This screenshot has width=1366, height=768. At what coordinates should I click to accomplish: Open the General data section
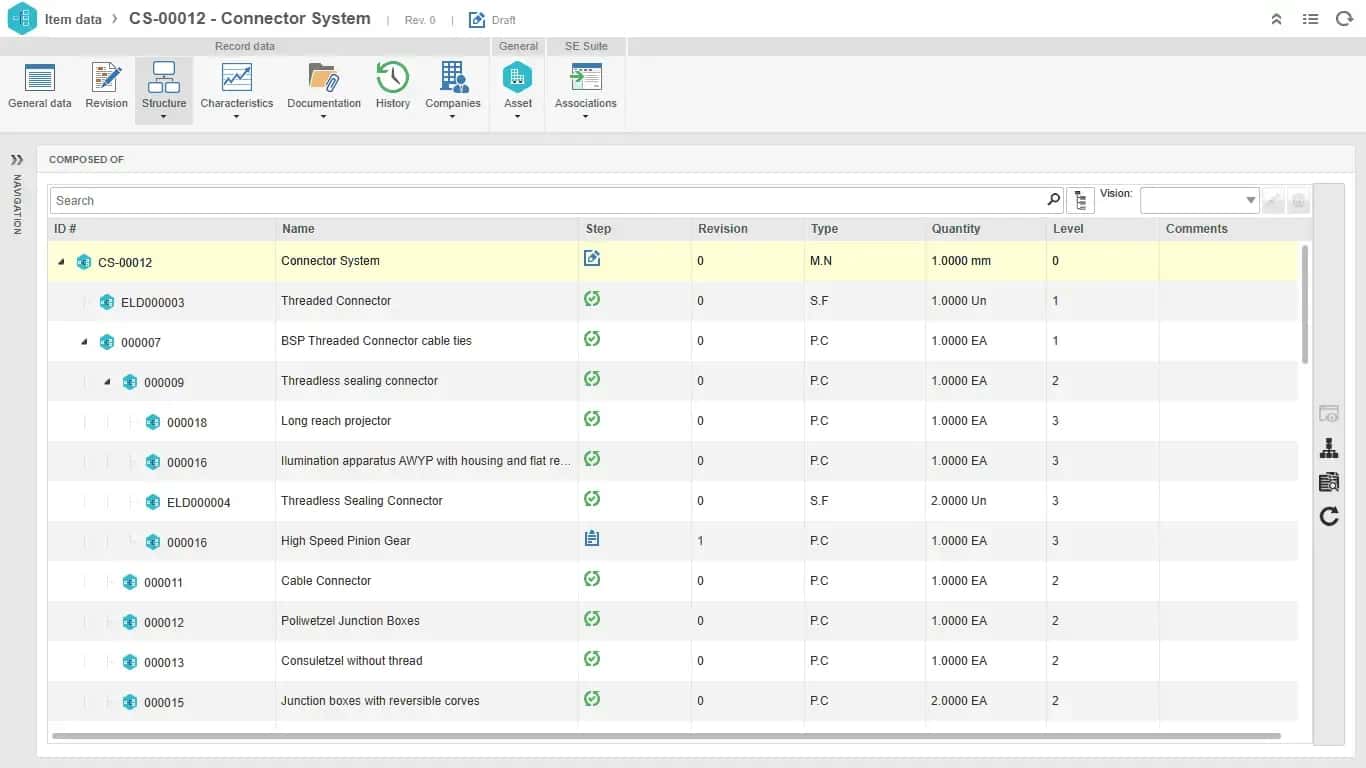[x=40, y=87]
